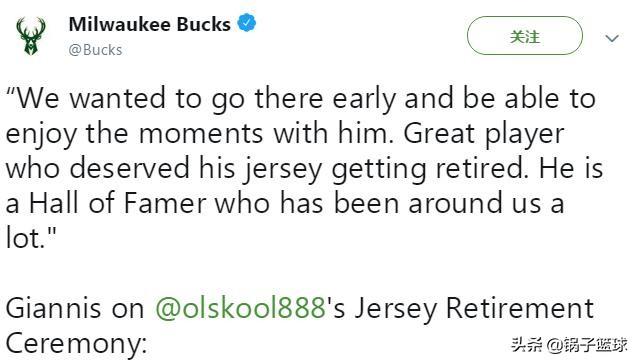The width and height of the screenshot is (638, 363).
Task: Follow the account with the 关注 button
Action: coord(525,36)
